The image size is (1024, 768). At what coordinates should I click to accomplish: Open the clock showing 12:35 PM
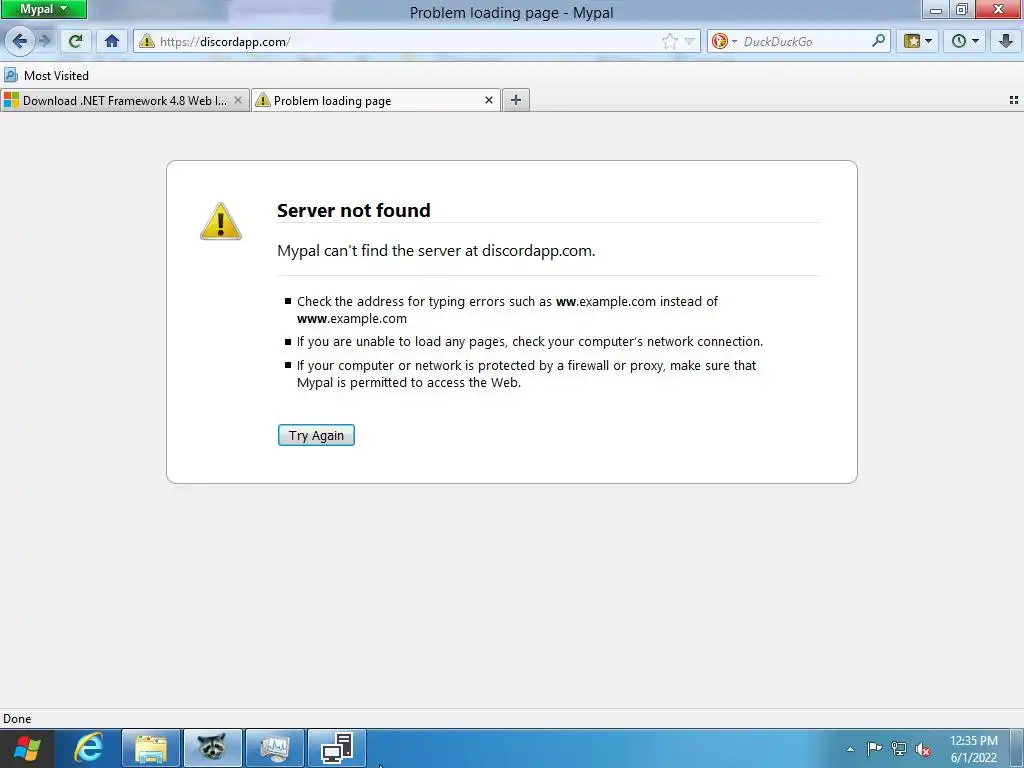[974, 749]
